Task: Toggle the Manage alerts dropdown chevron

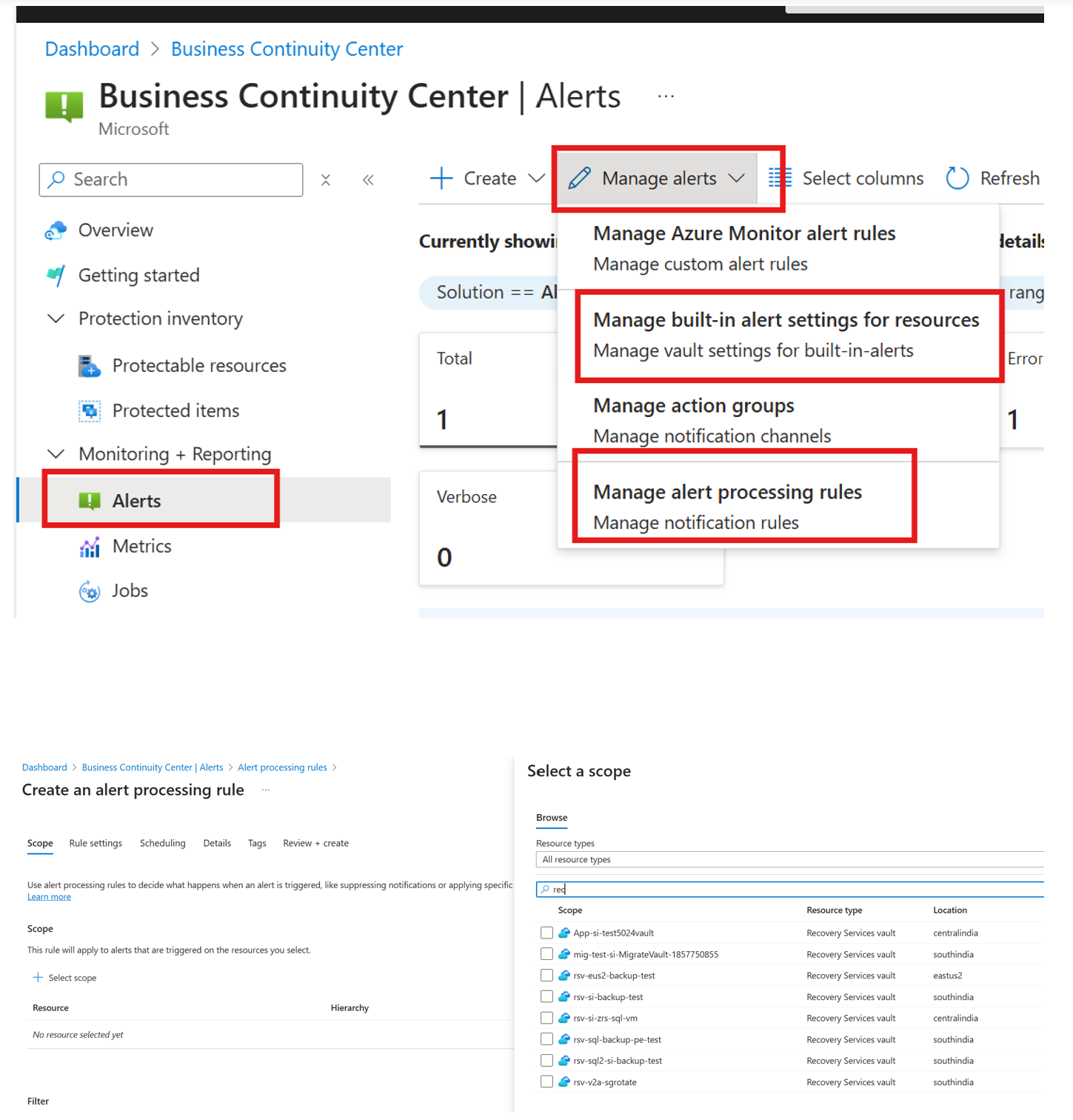Action: [x=736, y=179]
